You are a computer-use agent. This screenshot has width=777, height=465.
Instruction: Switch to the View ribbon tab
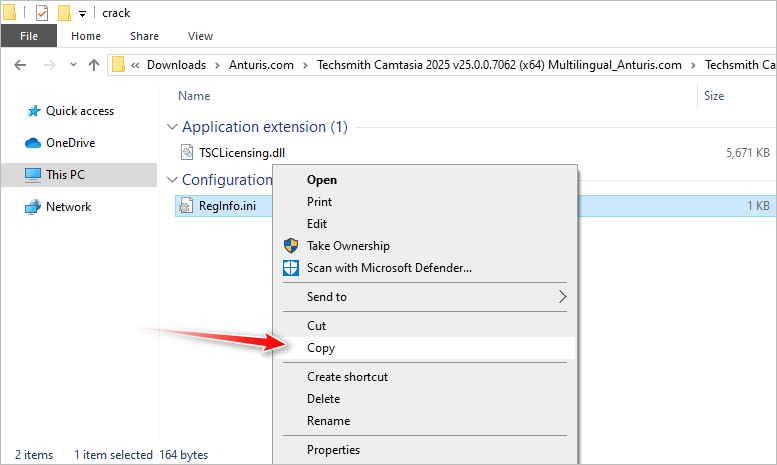200,36
